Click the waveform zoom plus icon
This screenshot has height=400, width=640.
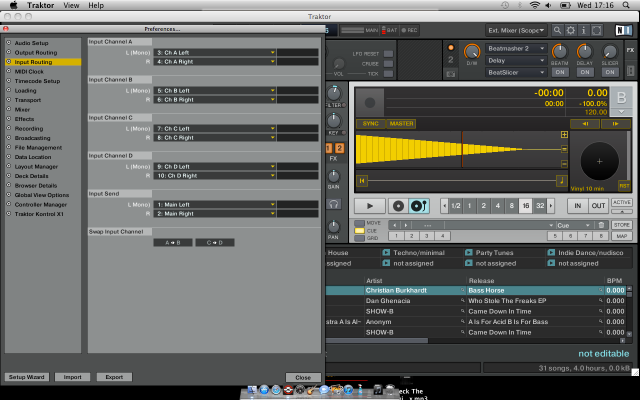[x=564, y=135]
